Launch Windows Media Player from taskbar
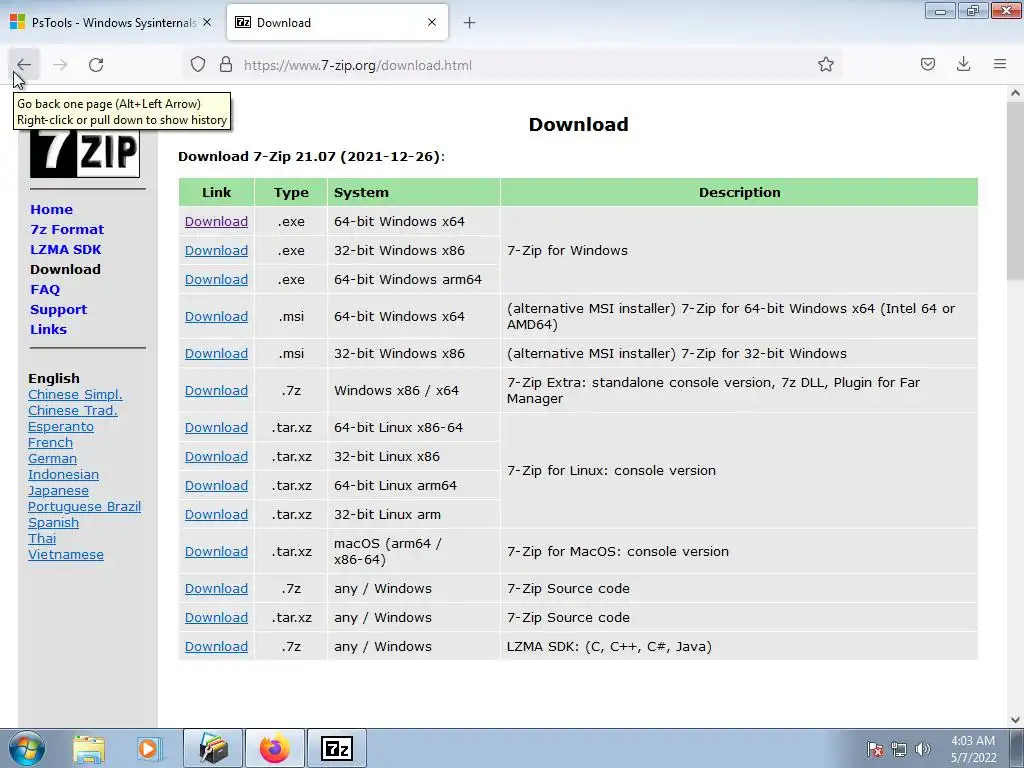This screenshot has height=768, width=1024. click(x=148, y=748)
